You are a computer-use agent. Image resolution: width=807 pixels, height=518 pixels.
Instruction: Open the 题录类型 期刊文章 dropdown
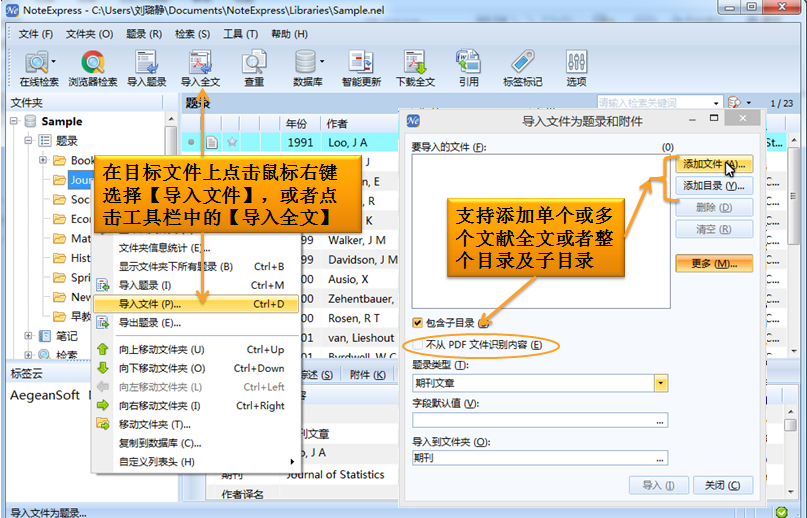pos(660,383)
